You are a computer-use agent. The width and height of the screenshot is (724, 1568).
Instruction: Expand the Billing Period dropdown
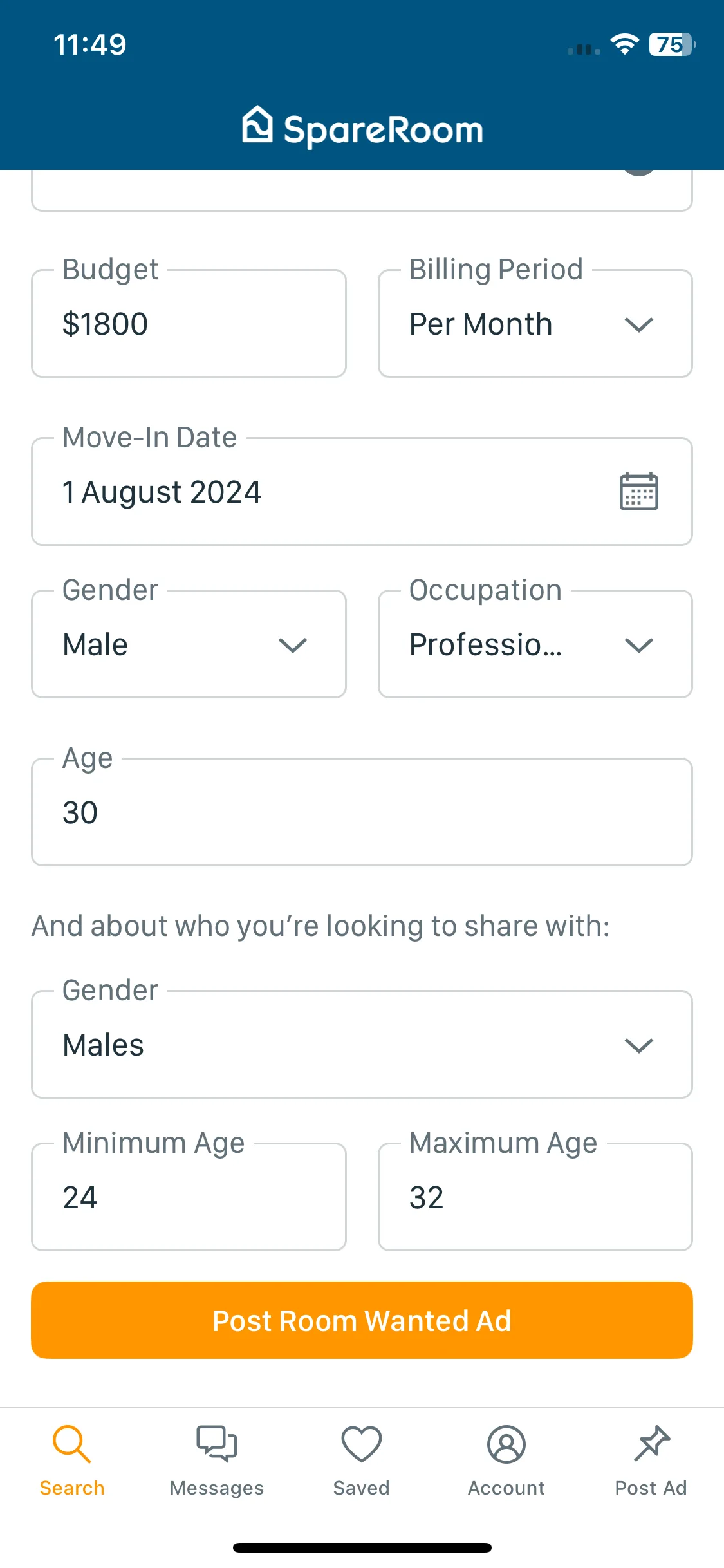click(535, 324)
